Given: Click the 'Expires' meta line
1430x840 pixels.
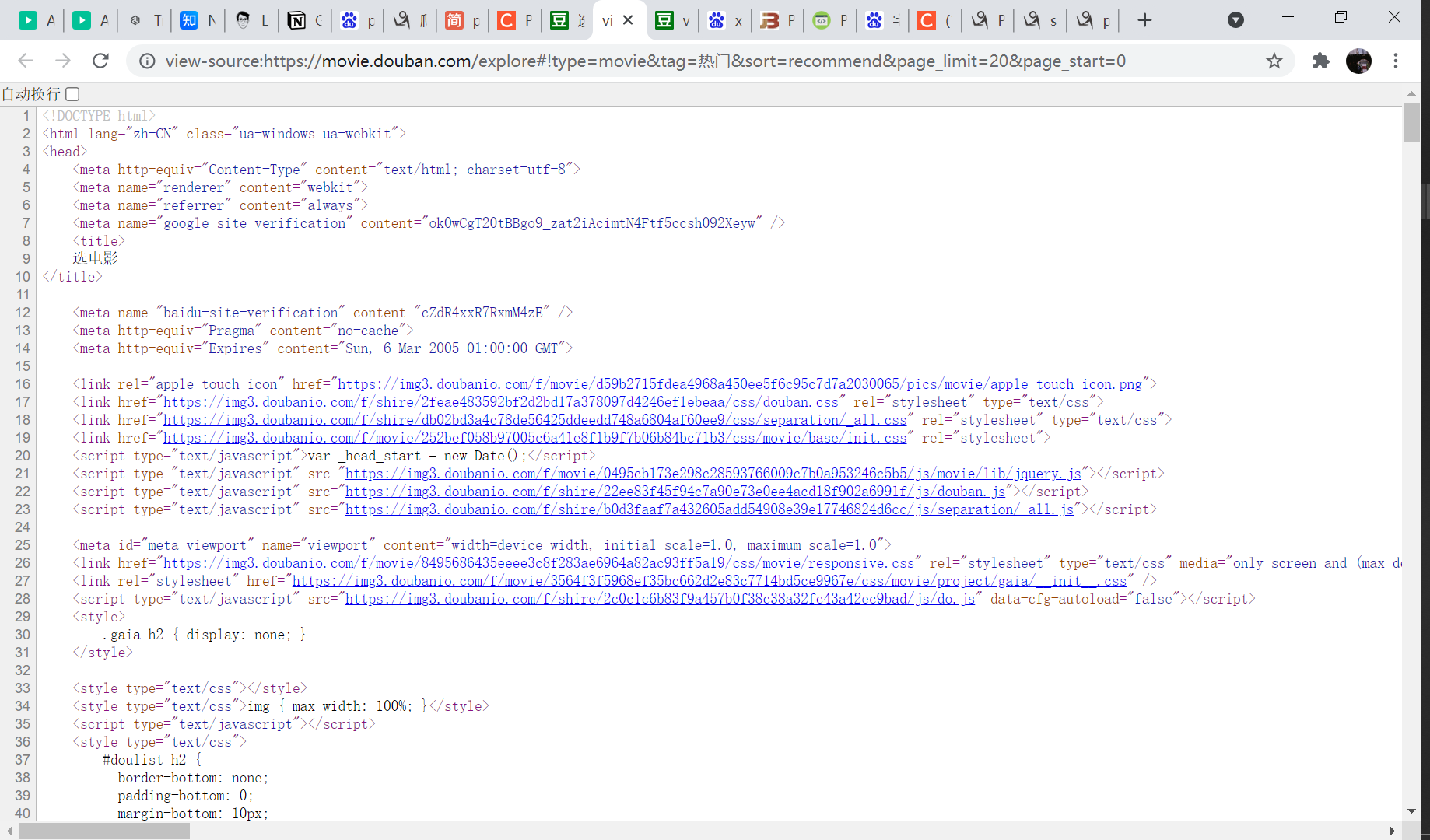Looking at the screenshot, I should tap(323, 348).
